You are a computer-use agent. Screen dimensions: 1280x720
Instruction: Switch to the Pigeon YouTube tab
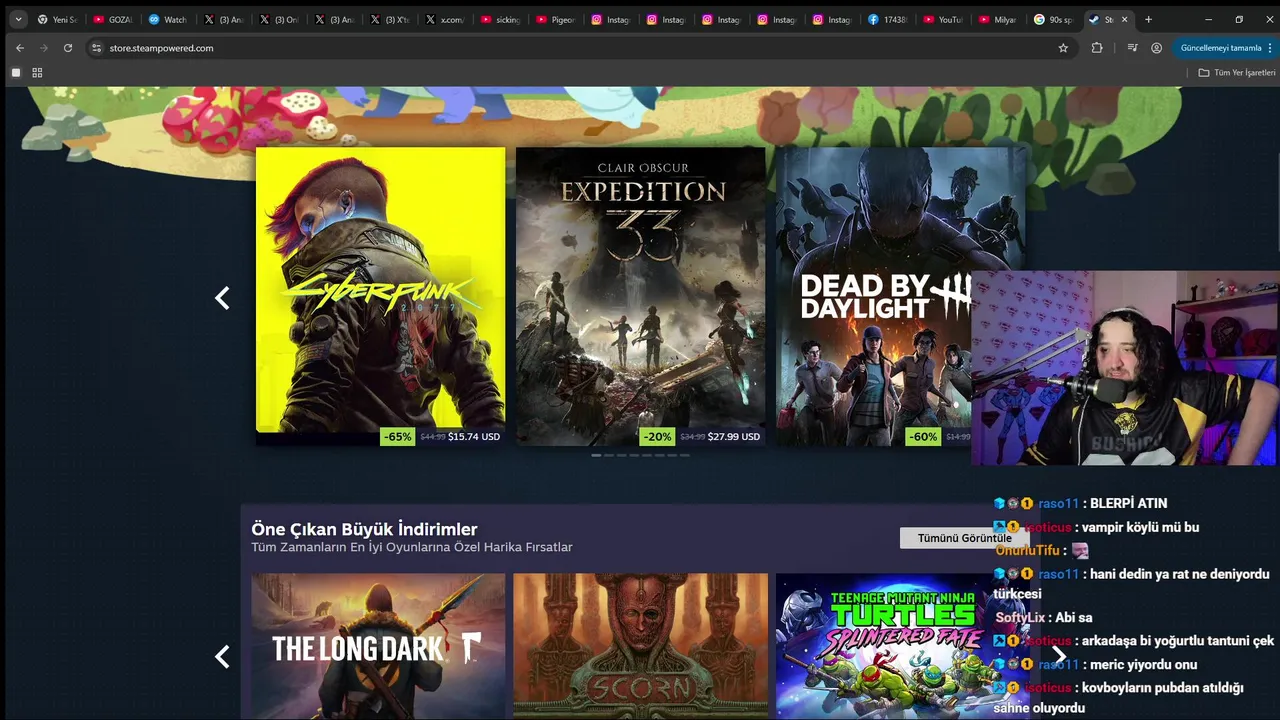coord(555,19)
